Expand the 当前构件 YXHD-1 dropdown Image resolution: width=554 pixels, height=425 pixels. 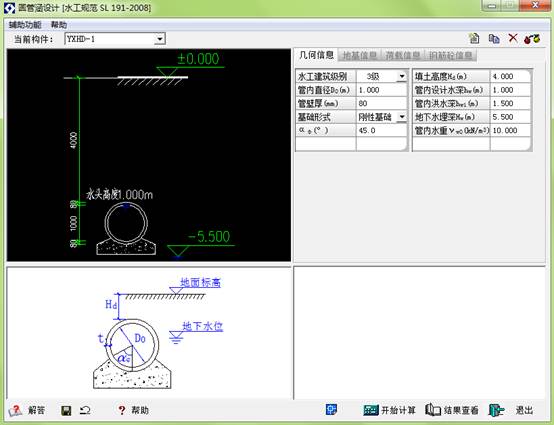coord(160,39)
